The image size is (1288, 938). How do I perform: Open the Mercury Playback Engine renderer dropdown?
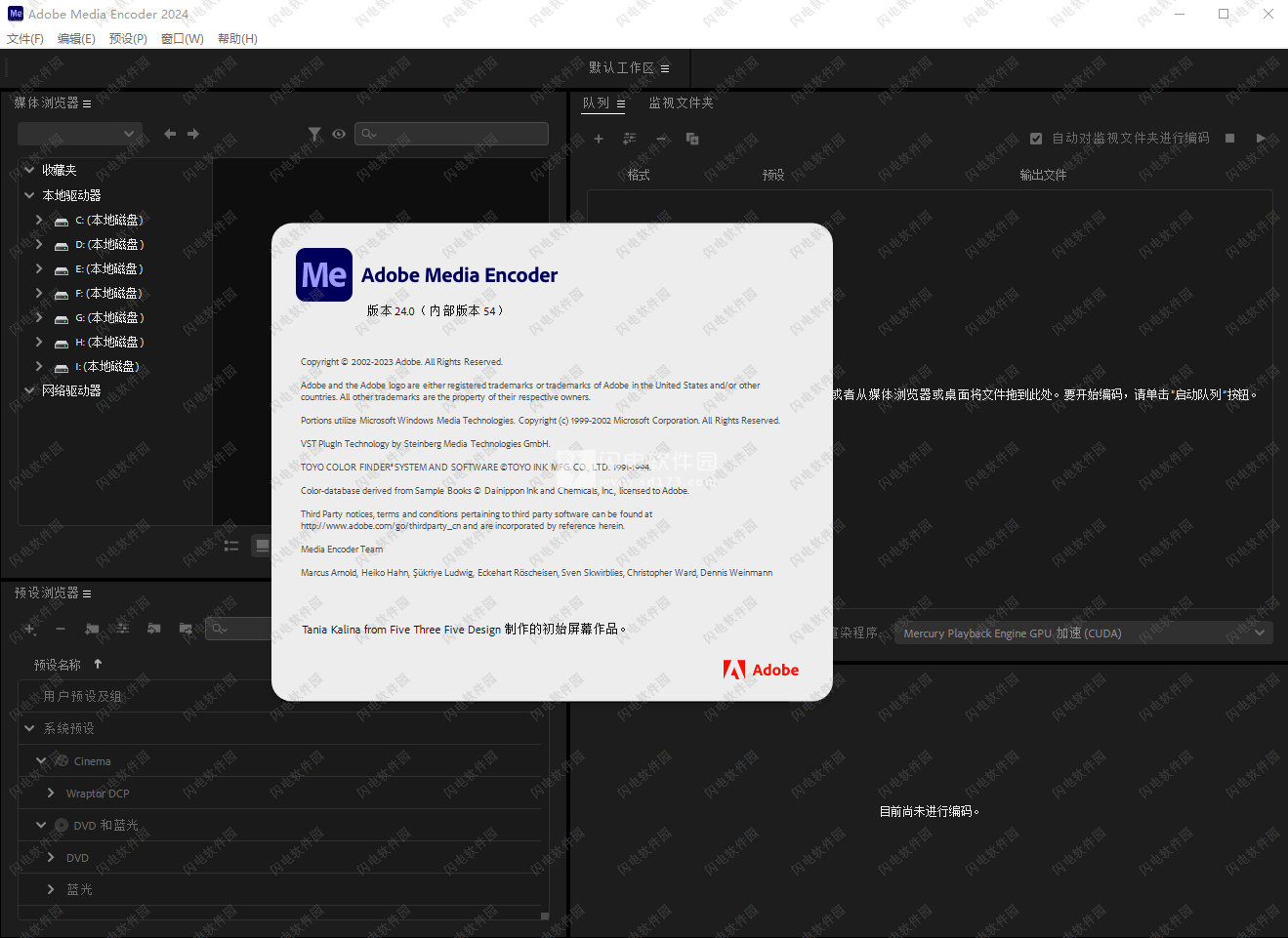[x=1084, y=632]
